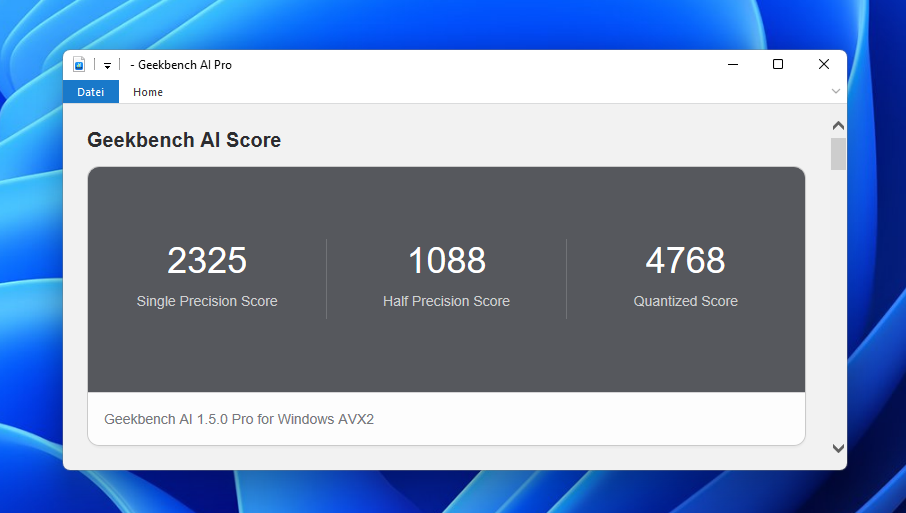Open the quick access toolbar customize arrow
The width and height of the screenshot is (906, 513).
107,65
